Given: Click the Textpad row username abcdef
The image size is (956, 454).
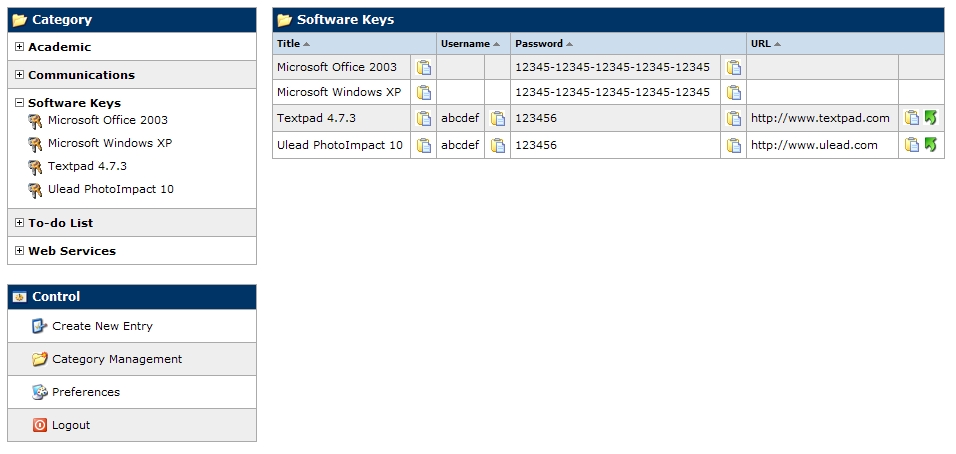Looking at the screenshot, I should pyautogui.click(x=460, y=118).
